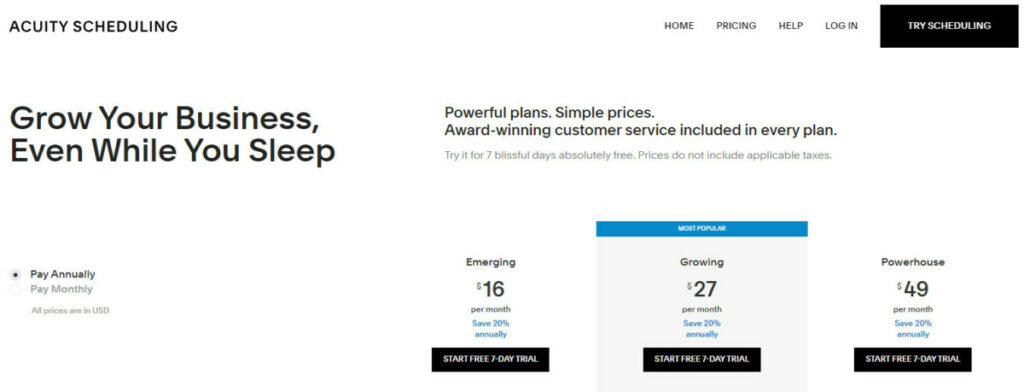This screenshot has height=392, width=1024.
Task: Select the Pay Annually radio button
Action: 16,275
